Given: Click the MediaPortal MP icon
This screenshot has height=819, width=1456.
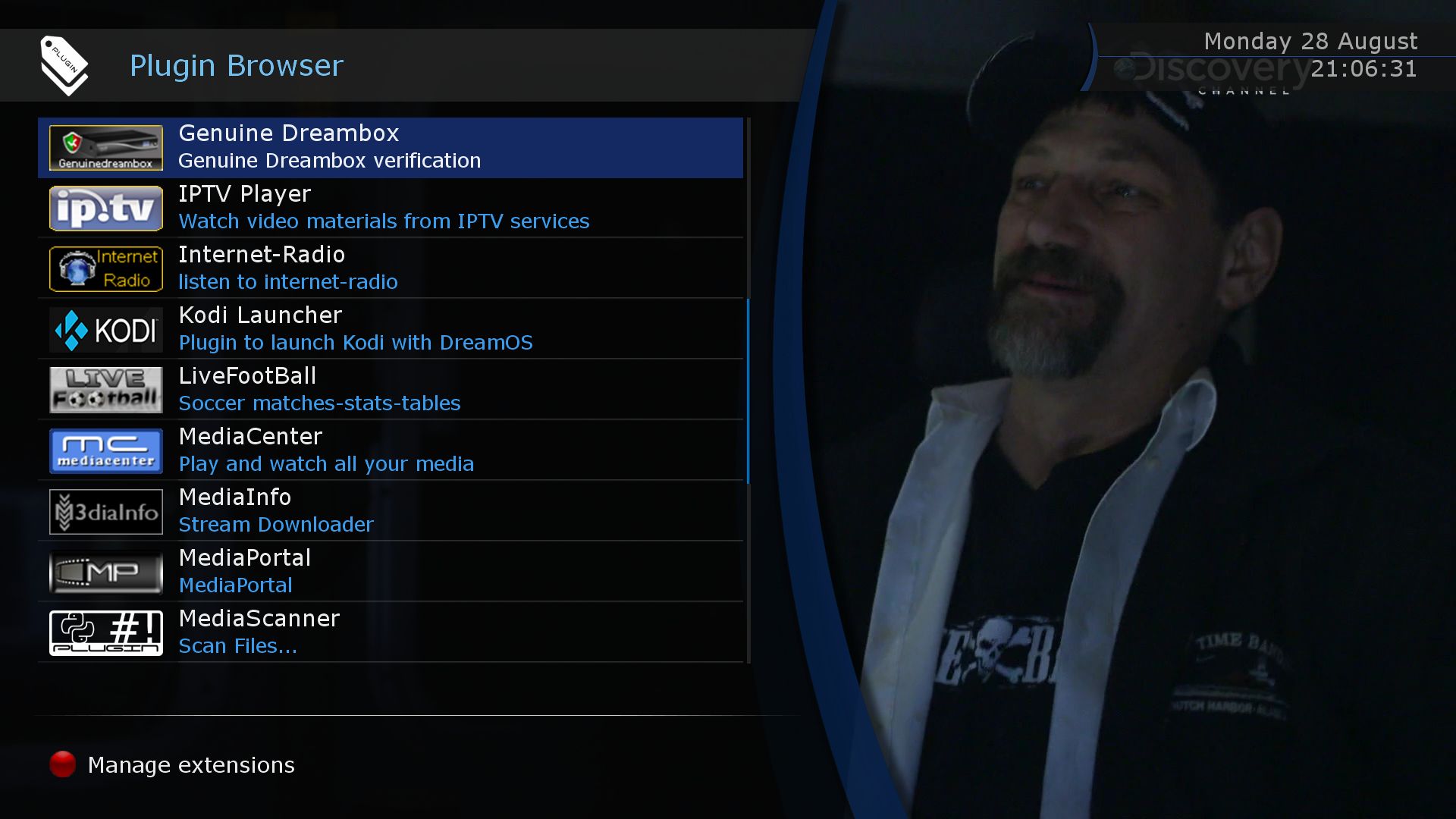Looking at the screenshot, I should pyautogui.click(x=106, y=573).
